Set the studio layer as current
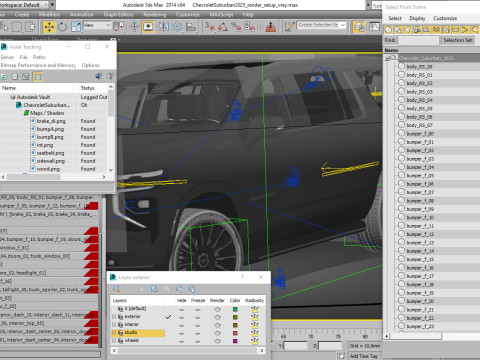The height and width of the screenshot is (360, 480). [x=168, y=333]
